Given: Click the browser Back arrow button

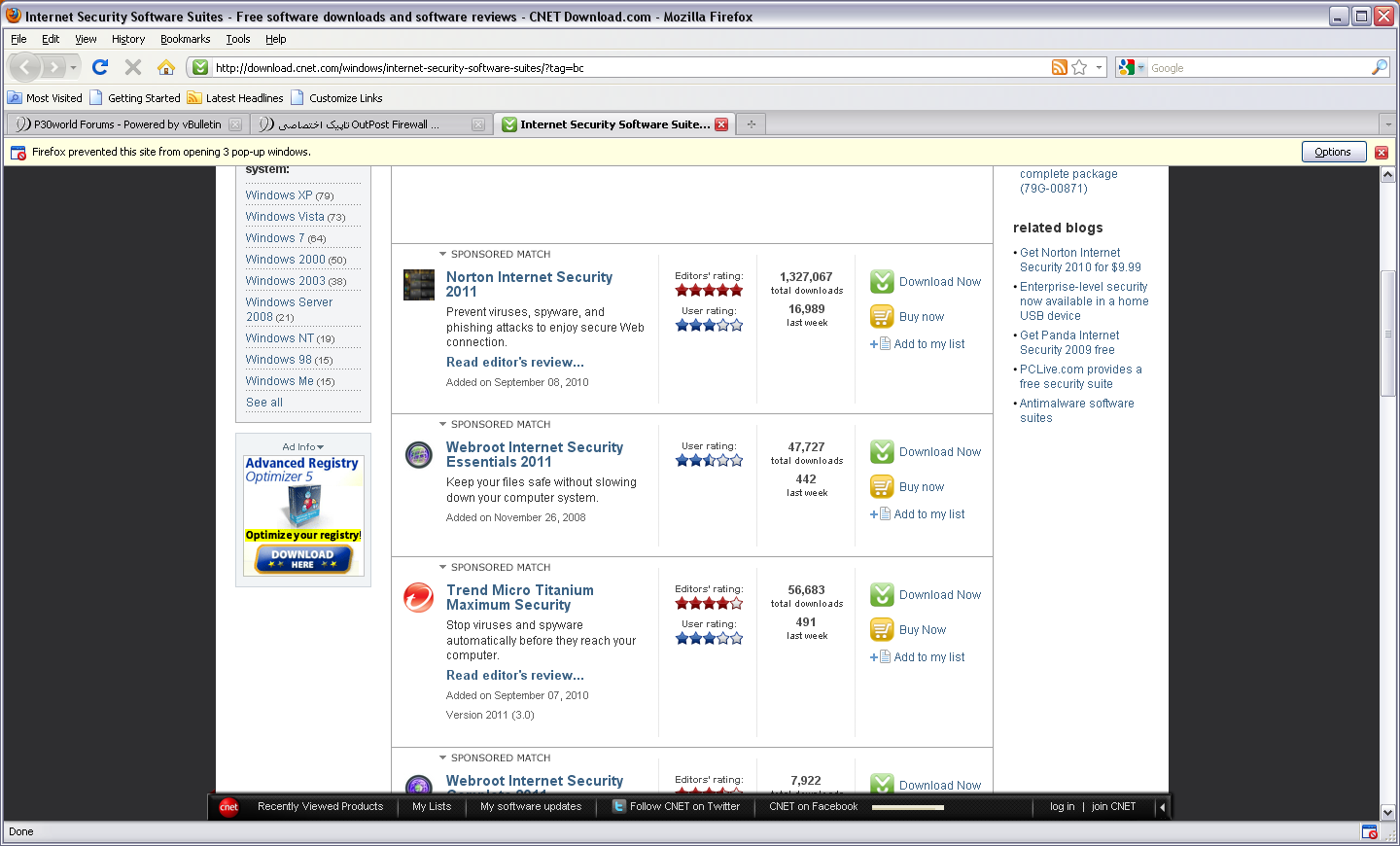Looking at the screenshot, I should [x=24, y=67].
